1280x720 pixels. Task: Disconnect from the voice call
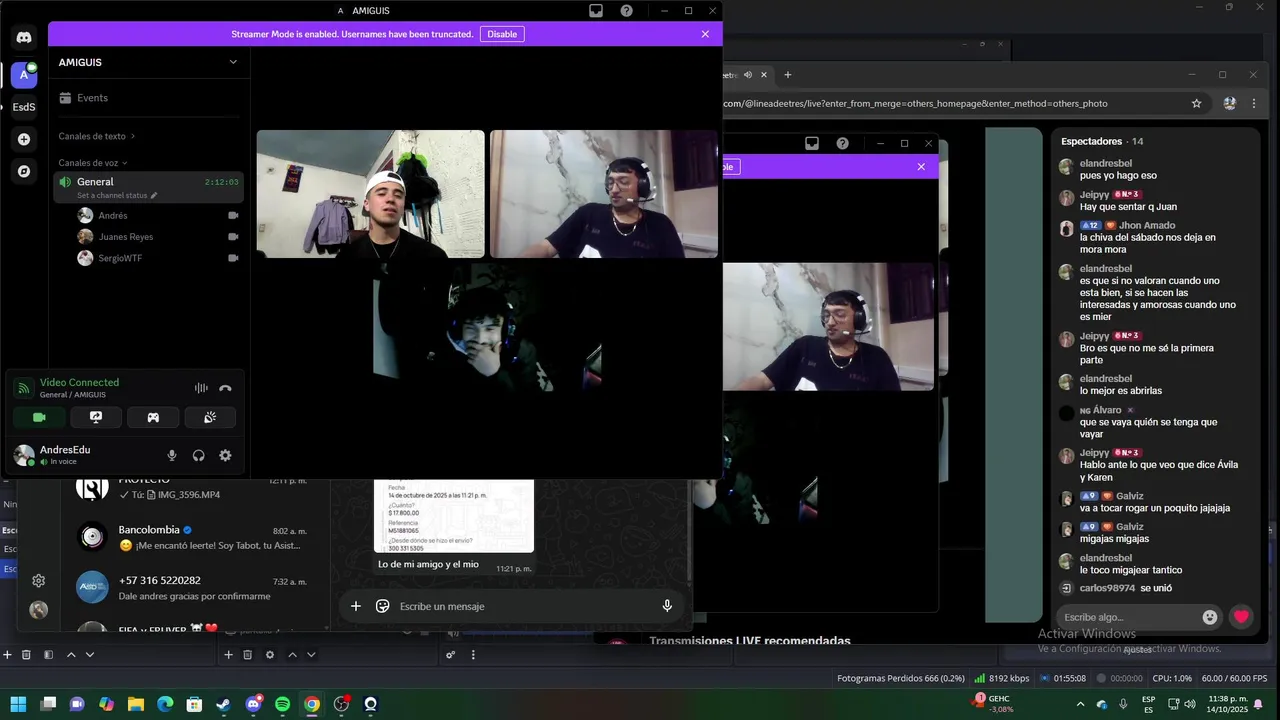(x=225, y=388)
